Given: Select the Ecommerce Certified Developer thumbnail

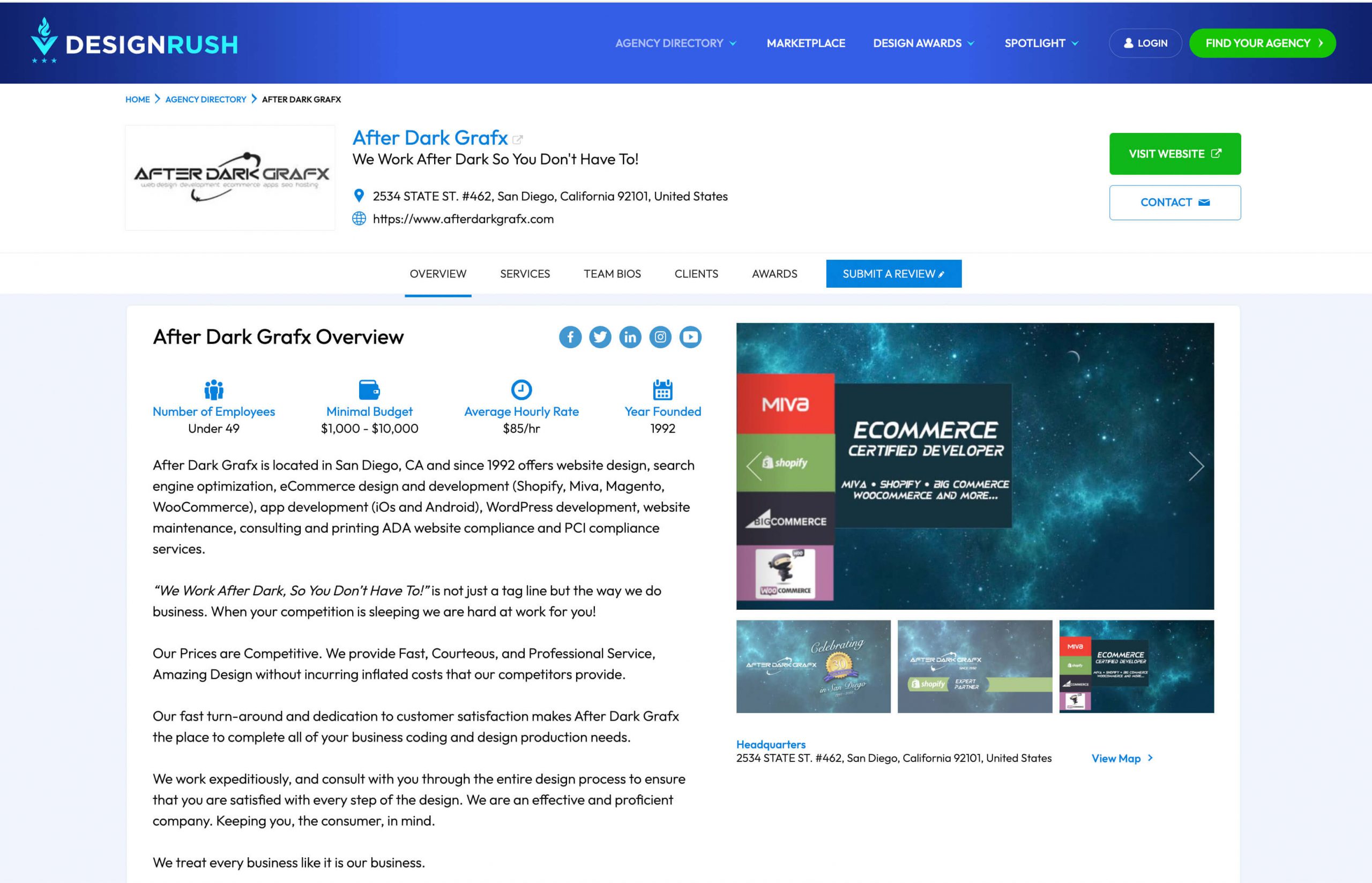Looking at the screenshot, I should click(1136, 666).
